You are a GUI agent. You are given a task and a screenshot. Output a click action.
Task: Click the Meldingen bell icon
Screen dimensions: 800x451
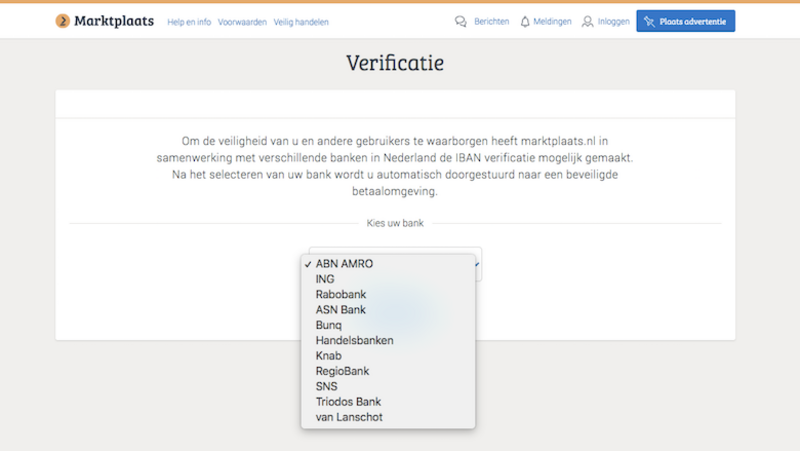(x=525, y=21)
